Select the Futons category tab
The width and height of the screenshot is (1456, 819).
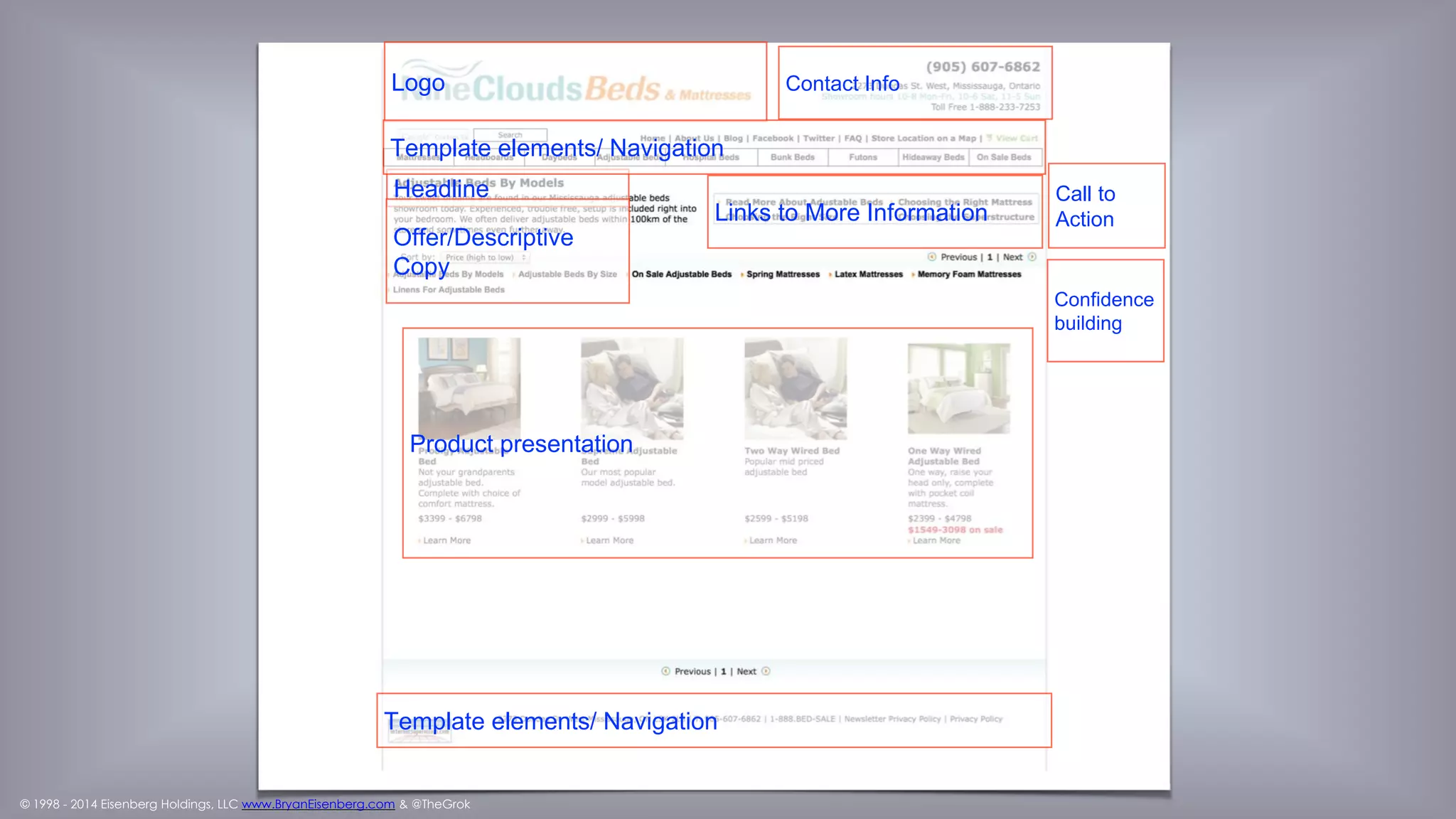(x=863, y=157)
